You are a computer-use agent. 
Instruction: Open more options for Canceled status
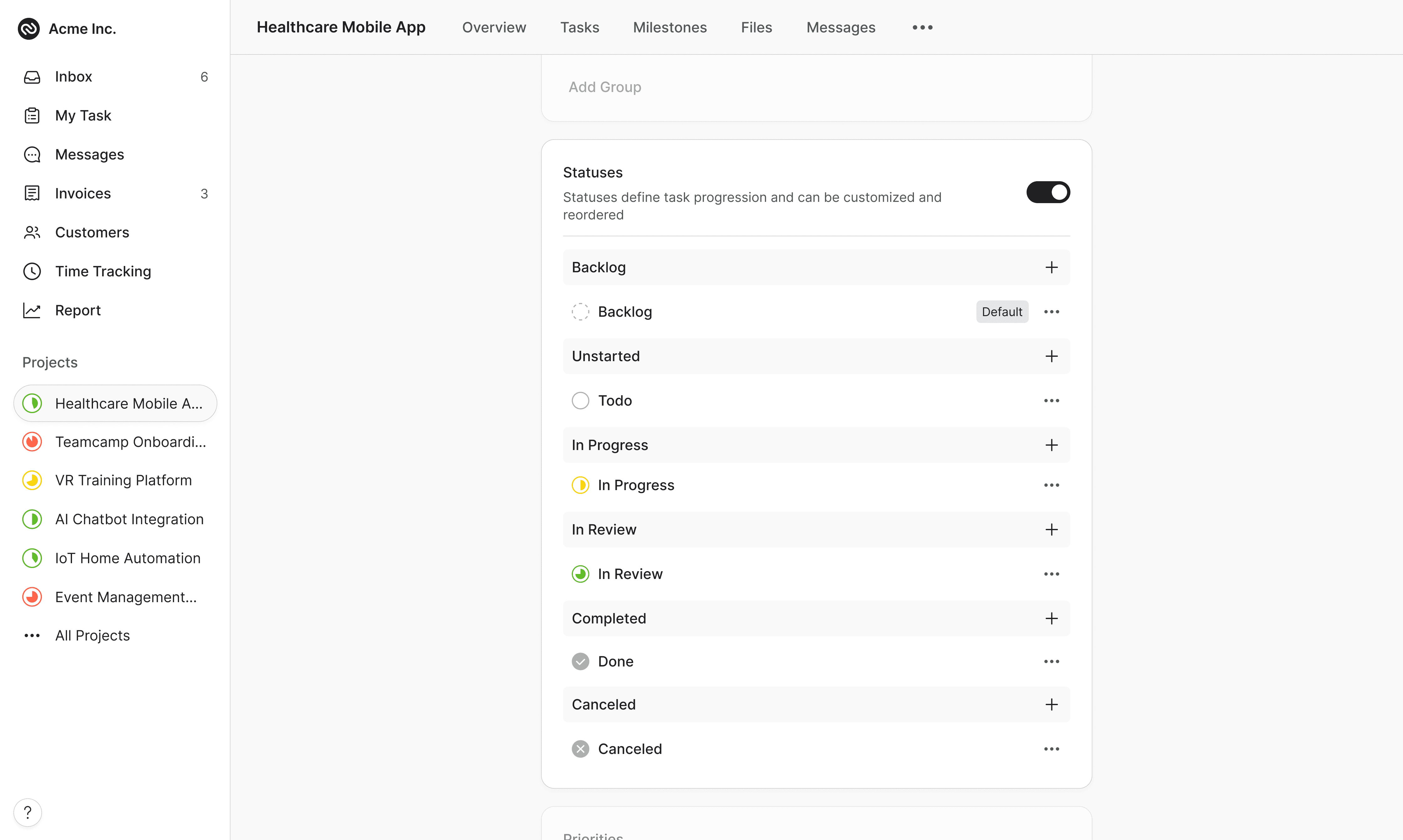pos(1051,749)
